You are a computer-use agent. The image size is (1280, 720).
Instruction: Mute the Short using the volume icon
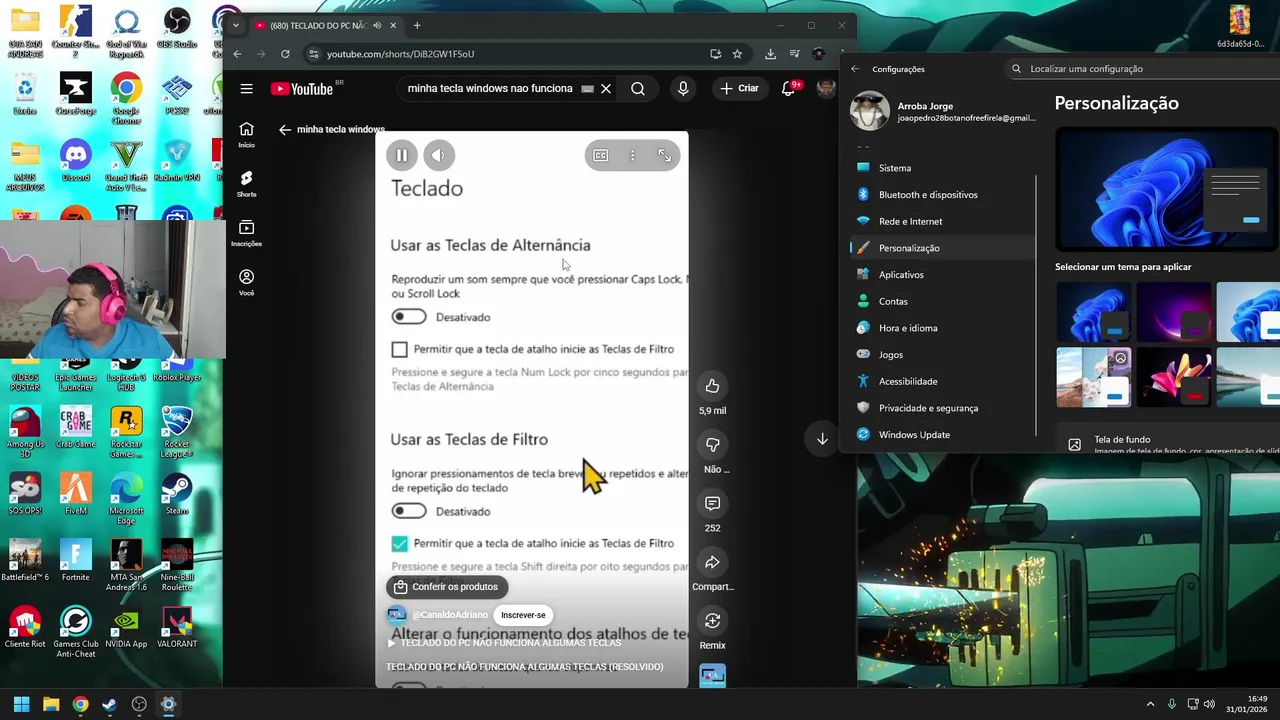point(439,155)
